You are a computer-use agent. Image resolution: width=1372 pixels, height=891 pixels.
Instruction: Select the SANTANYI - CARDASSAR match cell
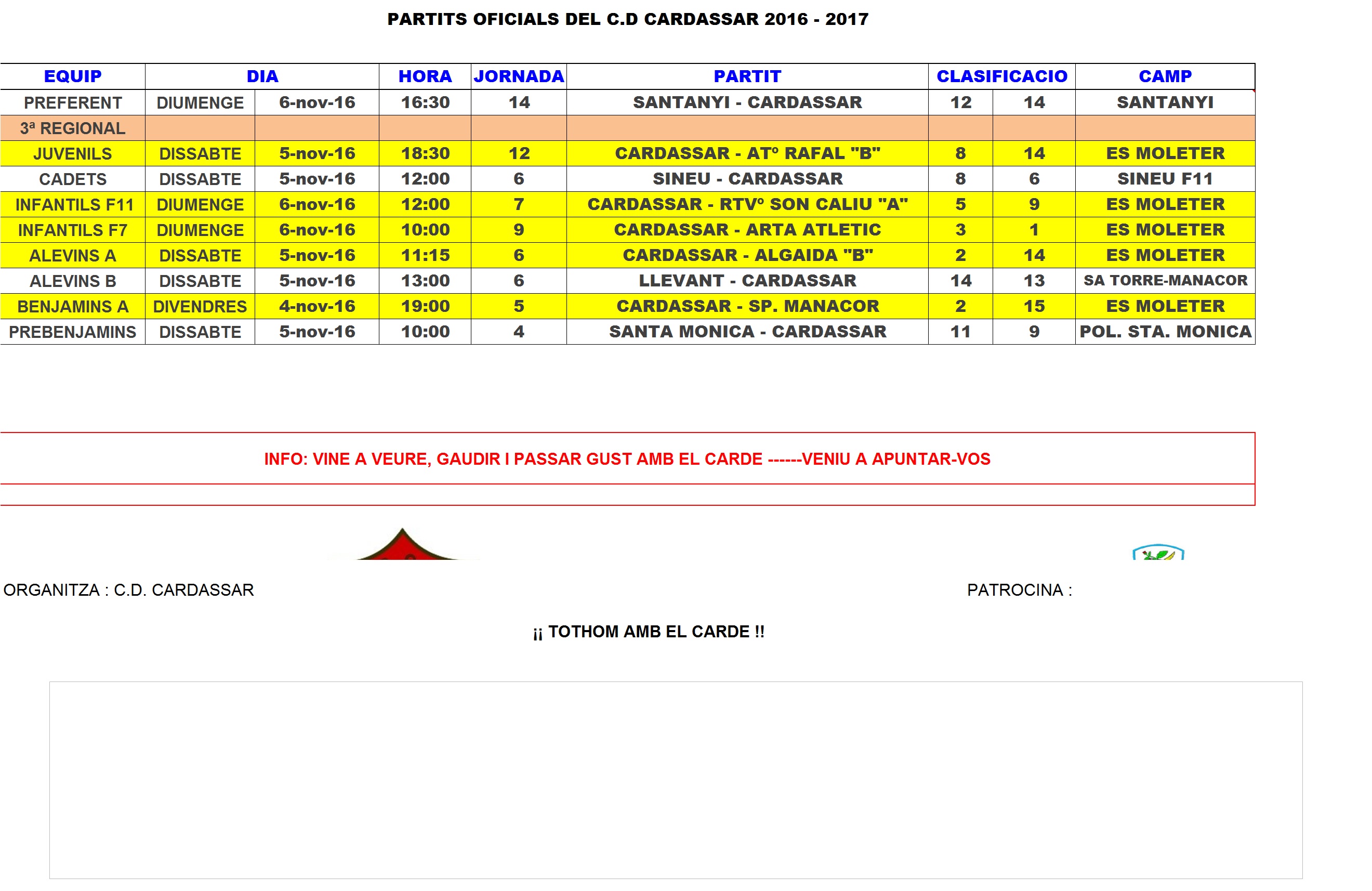[747, 102]
